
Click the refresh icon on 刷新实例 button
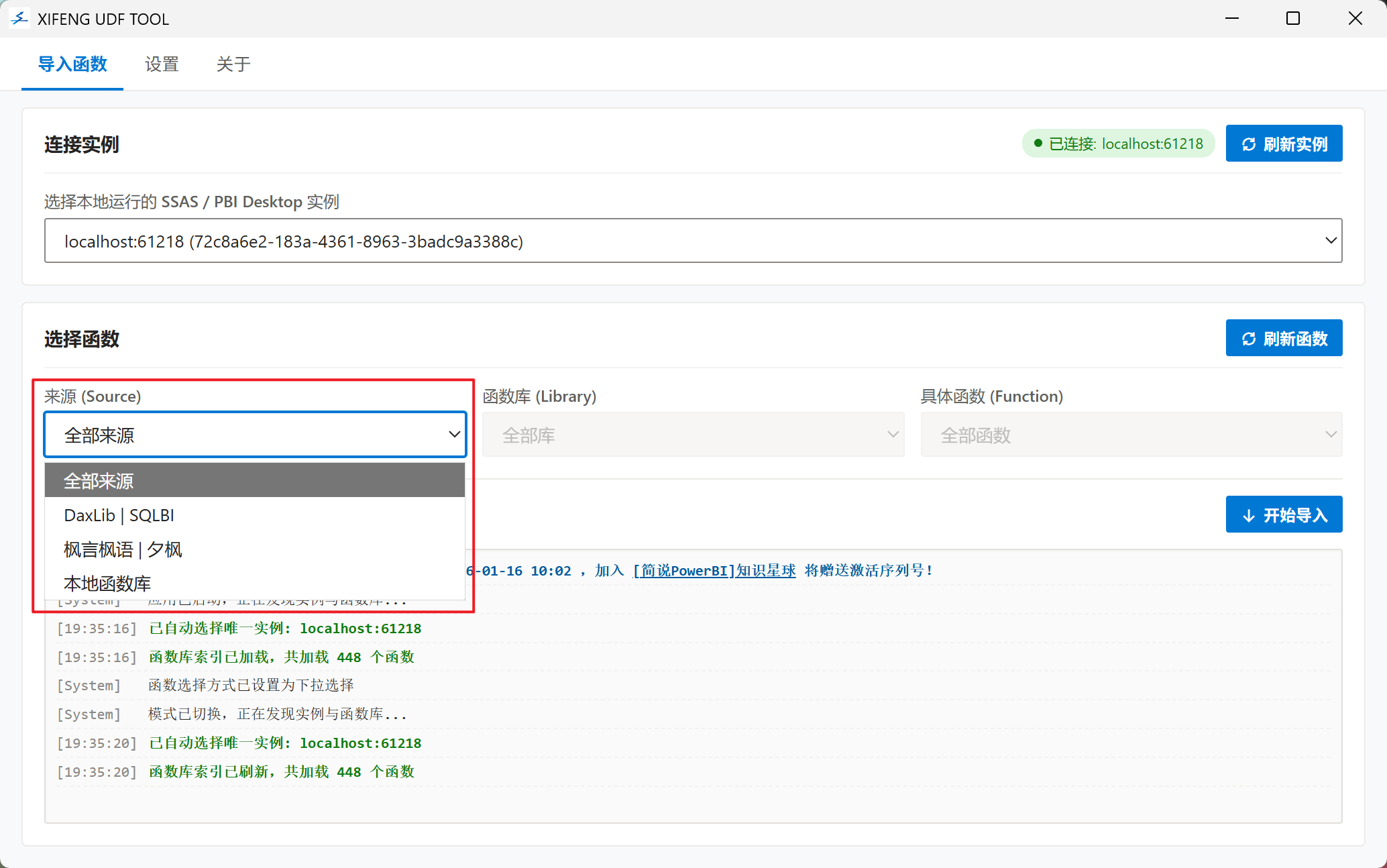[x=1248, y=144]
